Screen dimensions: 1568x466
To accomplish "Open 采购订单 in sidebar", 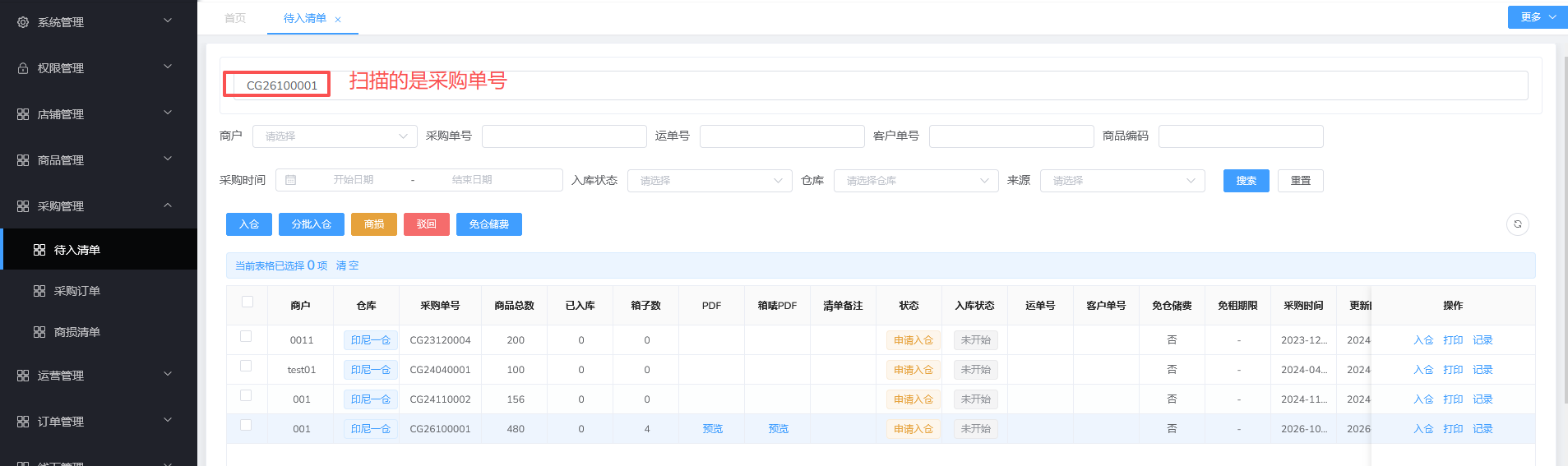I will point(99,291).
